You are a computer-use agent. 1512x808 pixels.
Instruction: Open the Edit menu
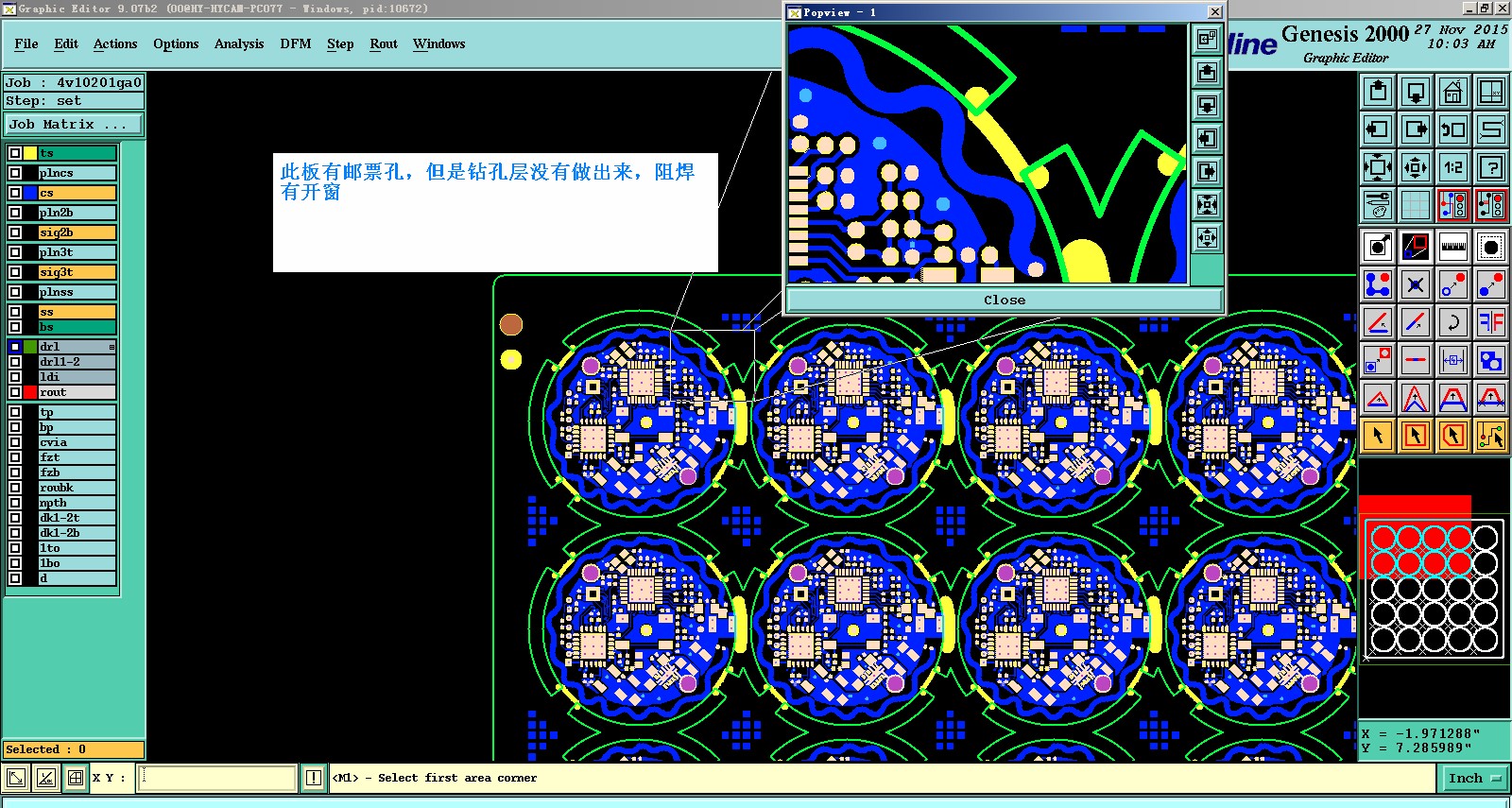point(66,43)
